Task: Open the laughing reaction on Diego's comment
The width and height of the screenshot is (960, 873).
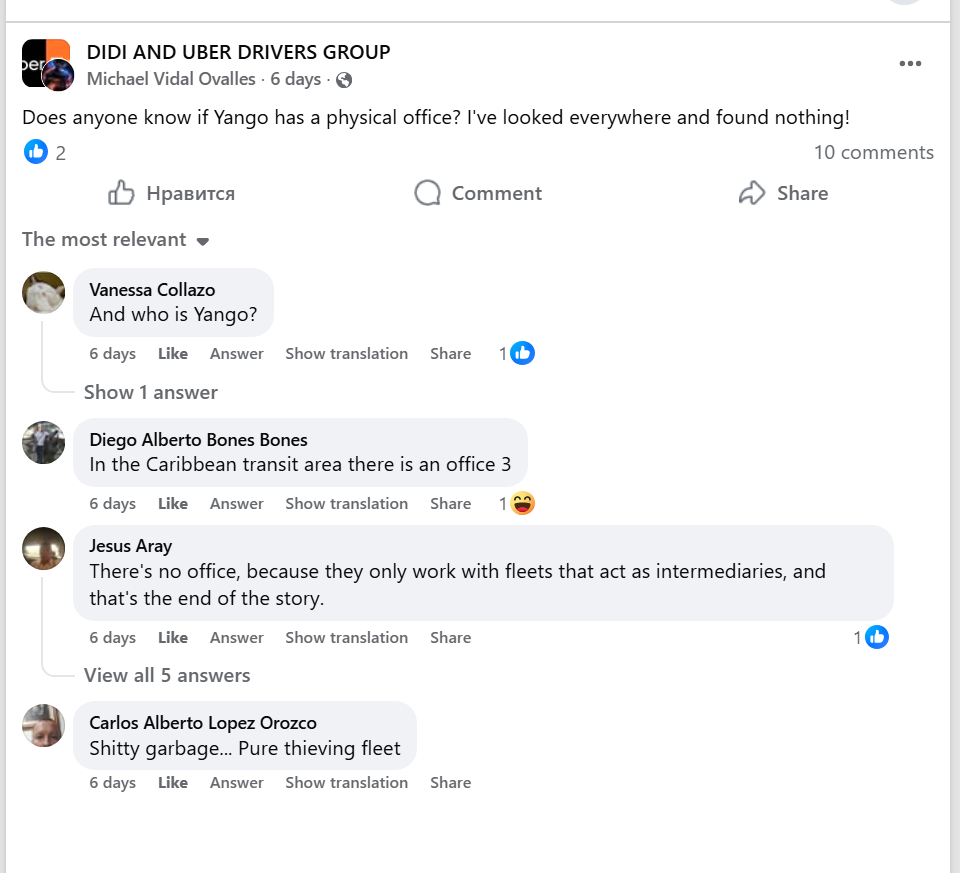Action: [x=522, y=503]
